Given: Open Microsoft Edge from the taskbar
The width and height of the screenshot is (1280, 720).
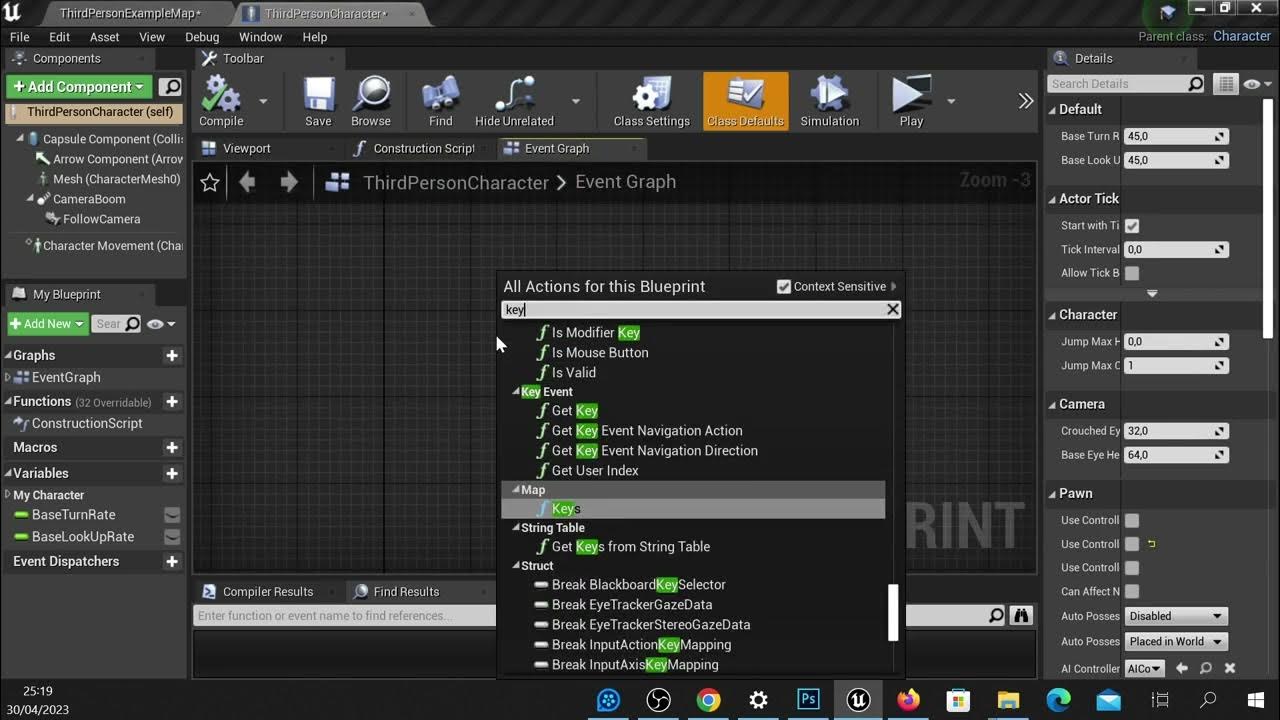Looking at the screenshot, I should (x=1058, y=700).
